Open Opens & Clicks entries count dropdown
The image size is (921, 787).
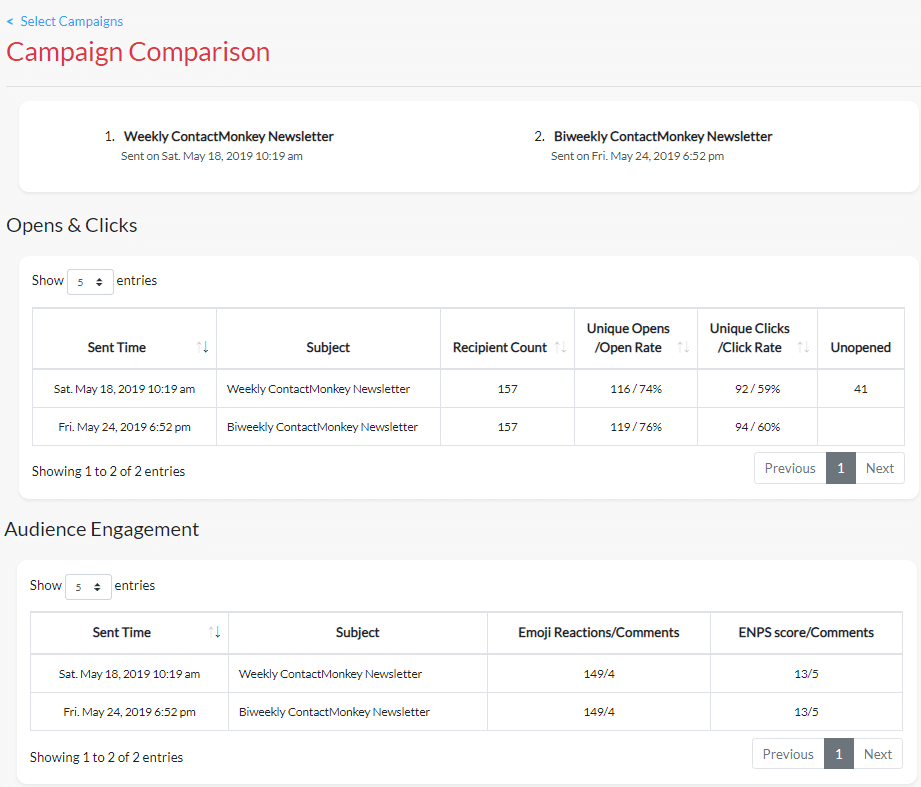(90, 282)
